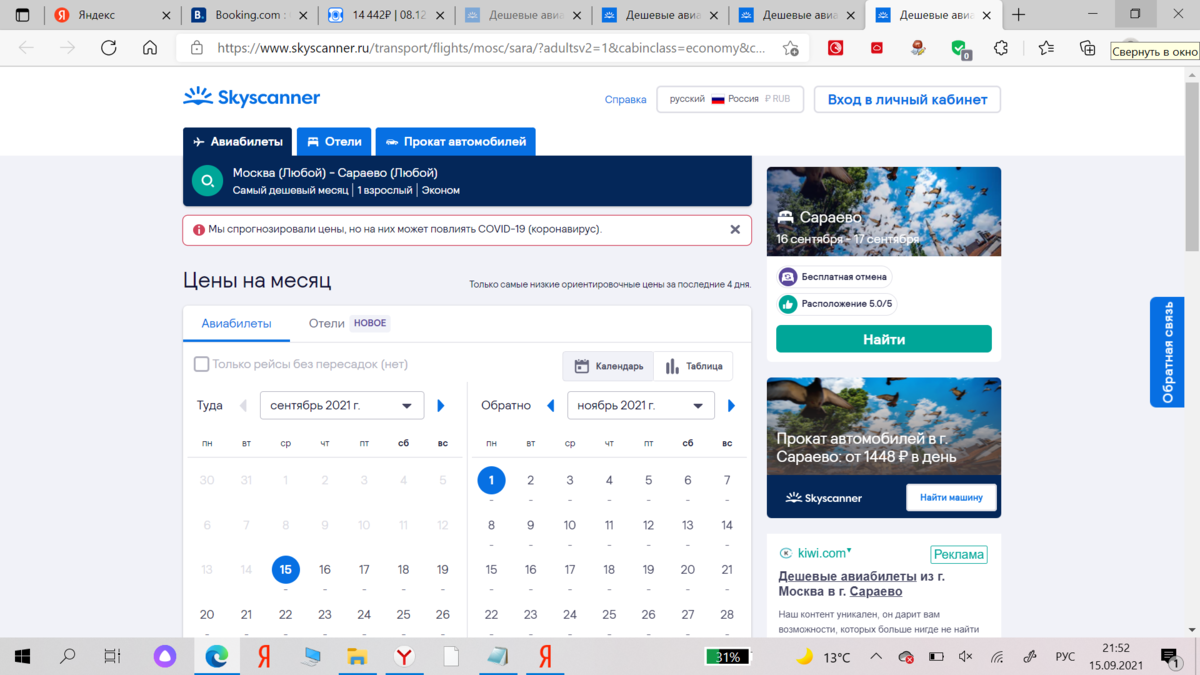1200x675 pixels.
Task: Switch to Яндекс browser tab
Action: pos(111,15)
